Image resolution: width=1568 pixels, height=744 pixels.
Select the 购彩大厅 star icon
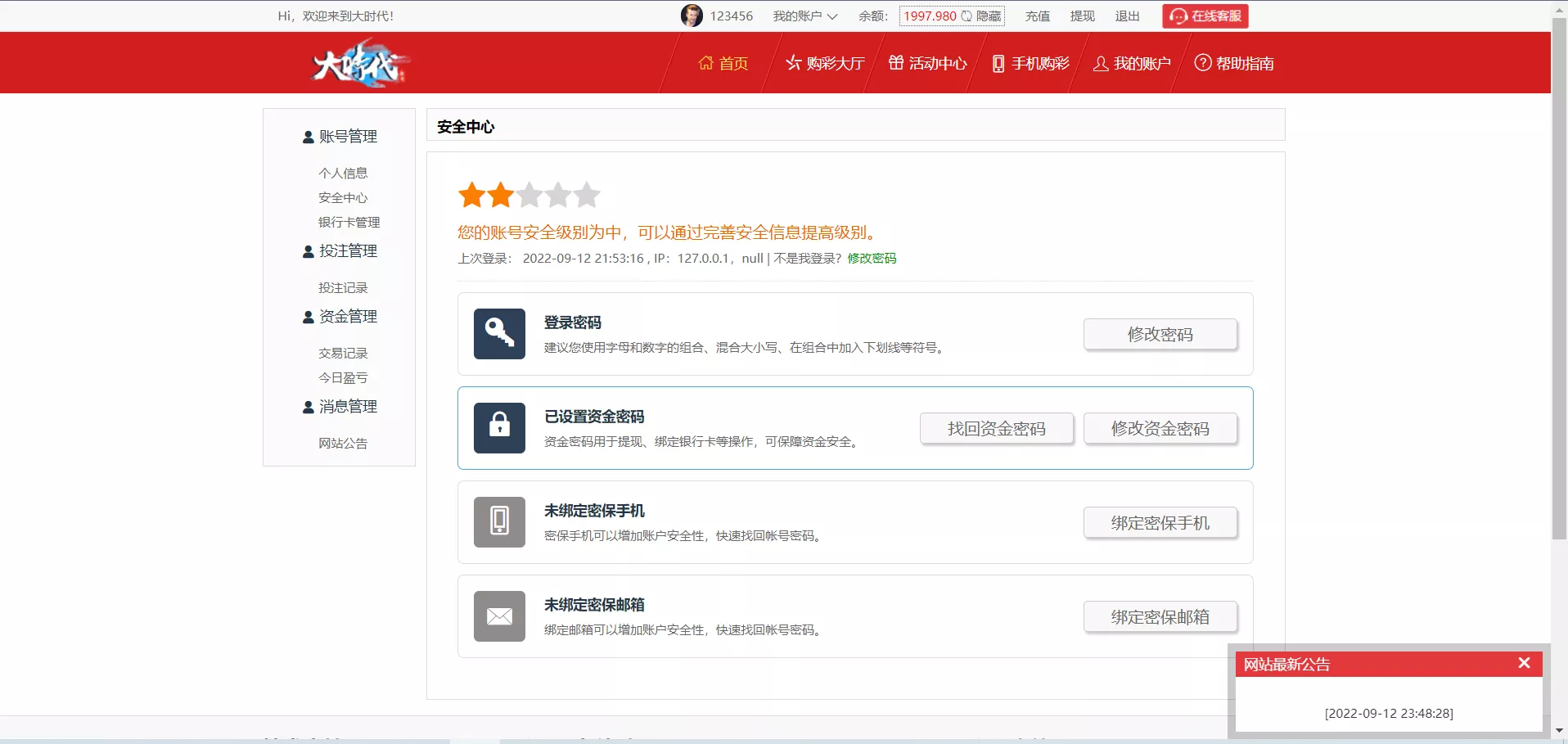coord(791,63)
